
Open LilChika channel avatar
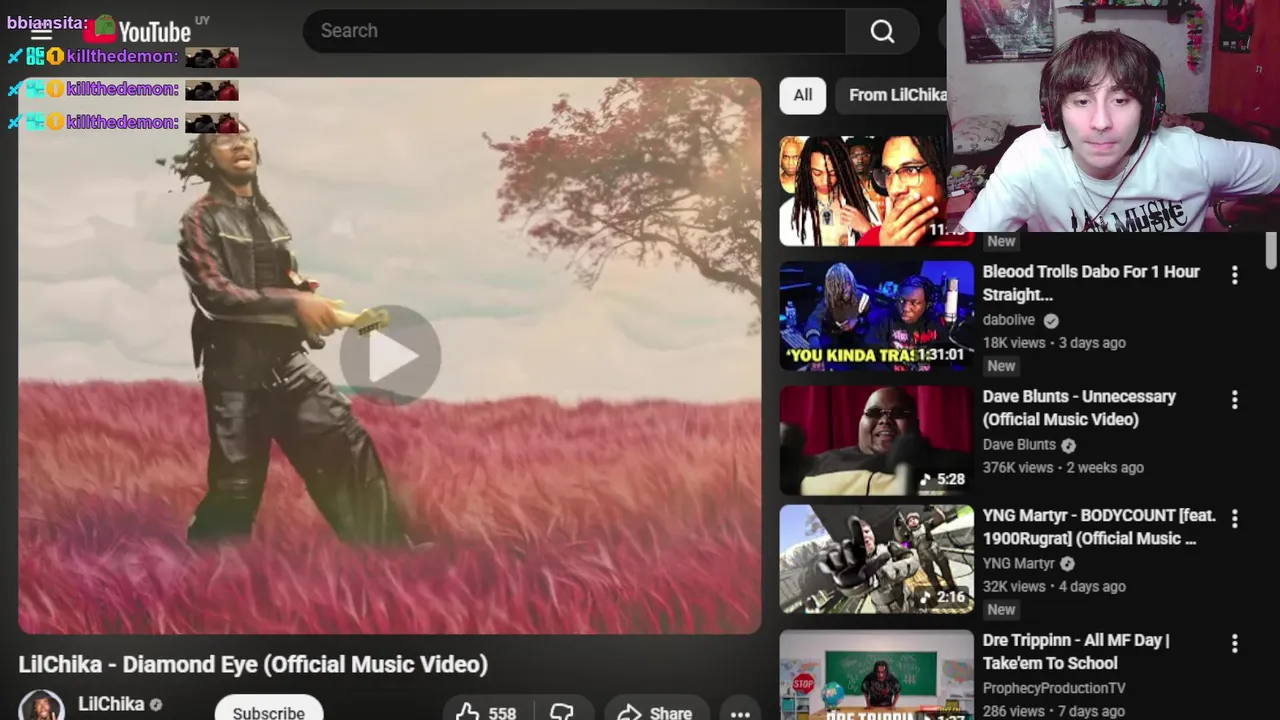(x=41, y=706)
